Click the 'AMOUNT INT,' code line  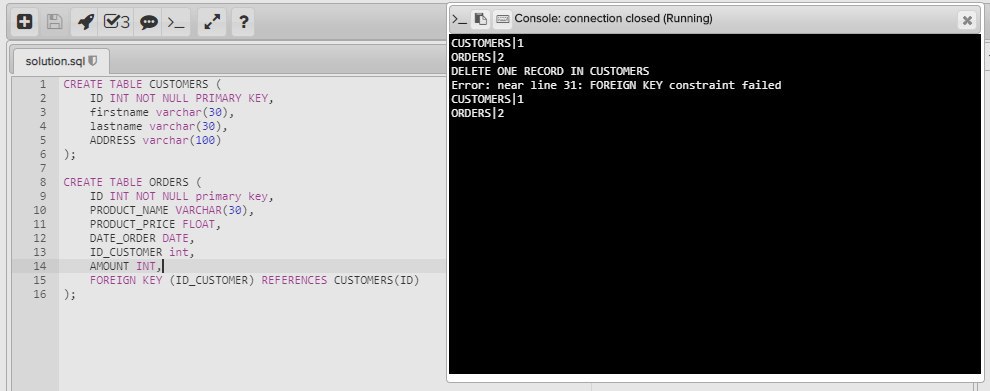point(126,266)
